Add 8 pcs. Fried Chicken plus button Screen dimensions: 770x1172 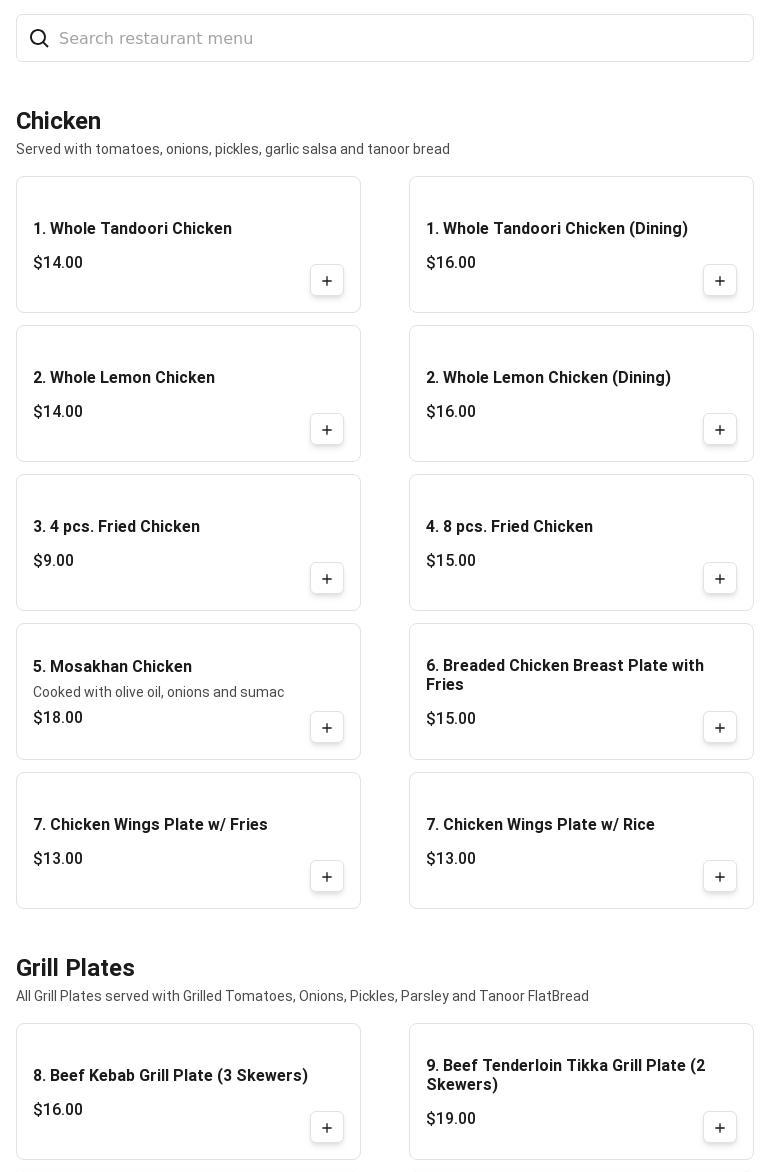coord(719,578)
